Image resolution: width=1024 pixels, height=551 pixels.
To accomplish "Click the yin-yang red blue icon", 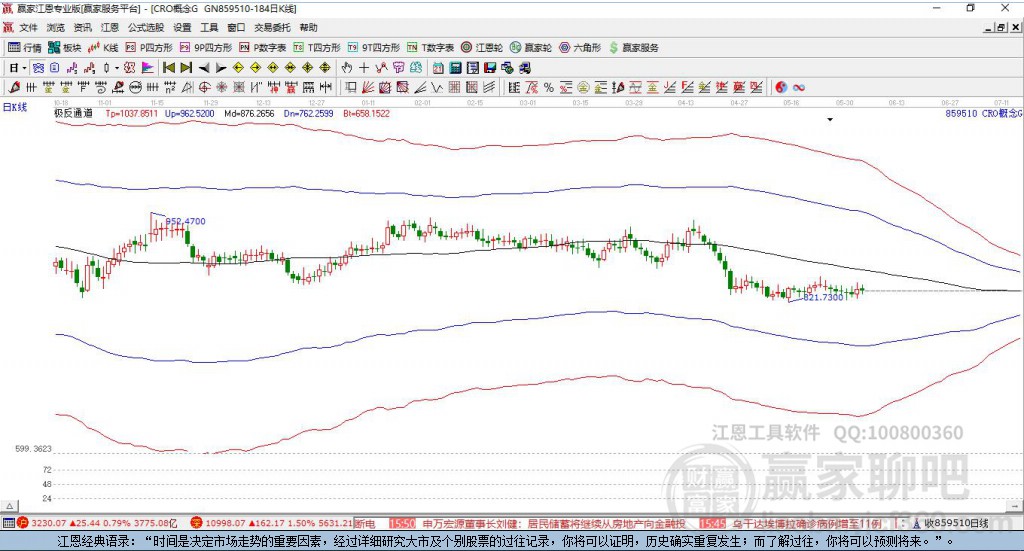I will click(781, 87).
